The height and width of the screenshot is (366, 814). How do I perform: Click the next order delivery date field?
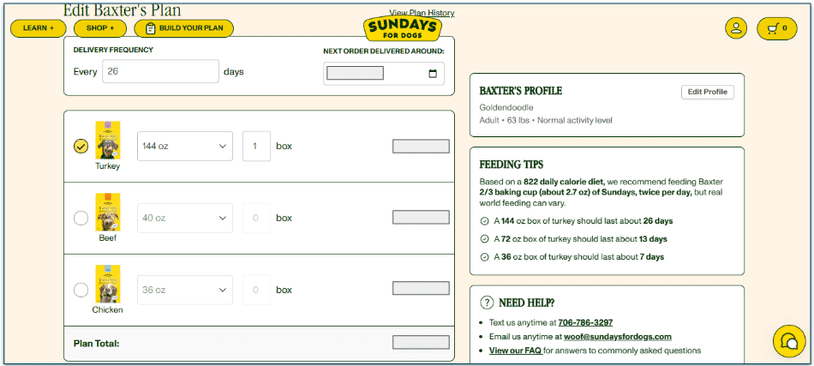tap(384, 73)
